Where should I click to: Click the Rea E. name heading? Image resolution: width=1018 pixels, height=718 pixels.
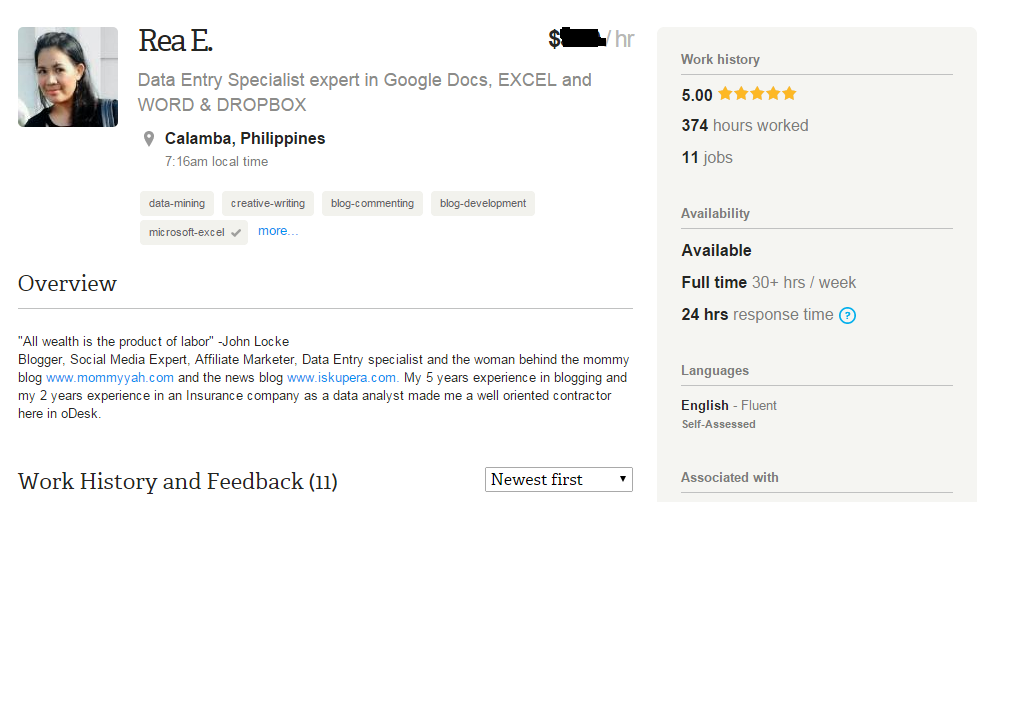(x=175, y=41)
